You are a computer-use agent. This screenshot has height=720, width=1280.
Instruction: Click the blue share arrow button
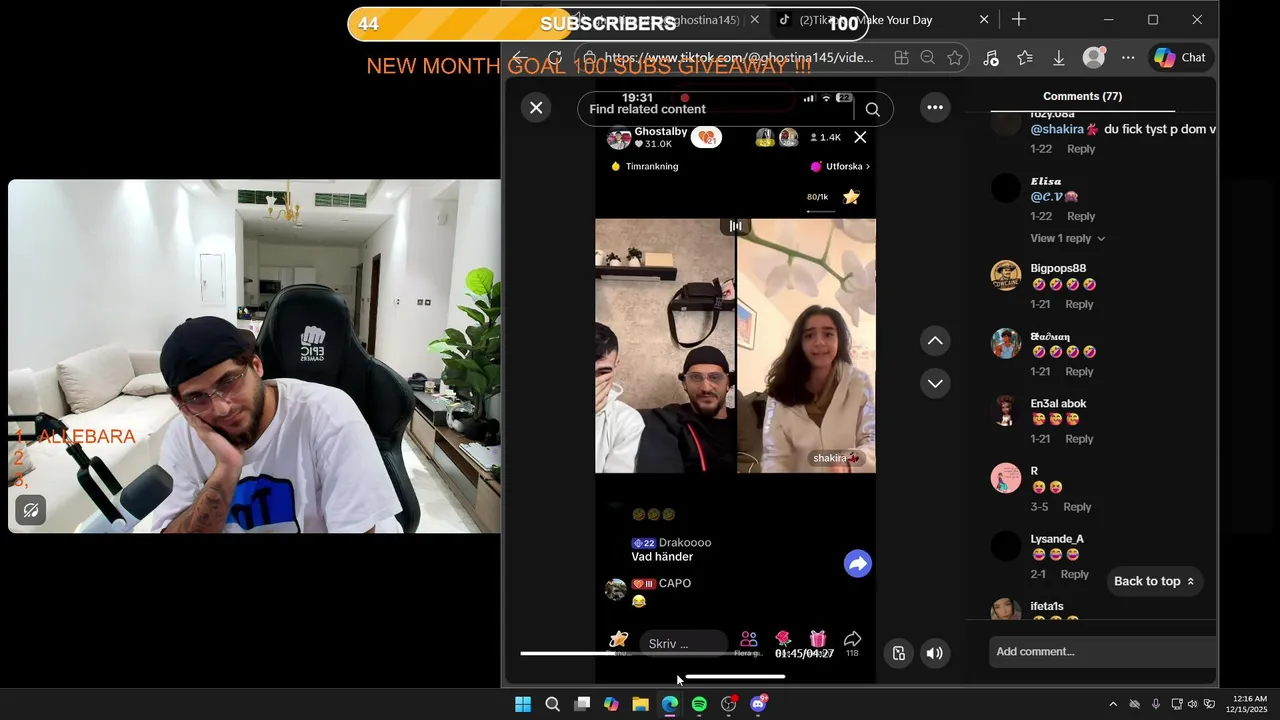pos(858,564)
